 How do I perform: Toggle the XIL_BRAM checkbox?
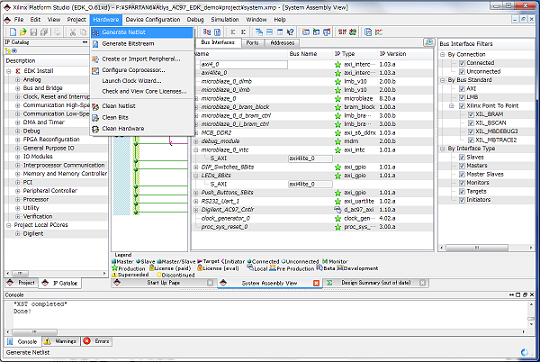click(471, 114)
